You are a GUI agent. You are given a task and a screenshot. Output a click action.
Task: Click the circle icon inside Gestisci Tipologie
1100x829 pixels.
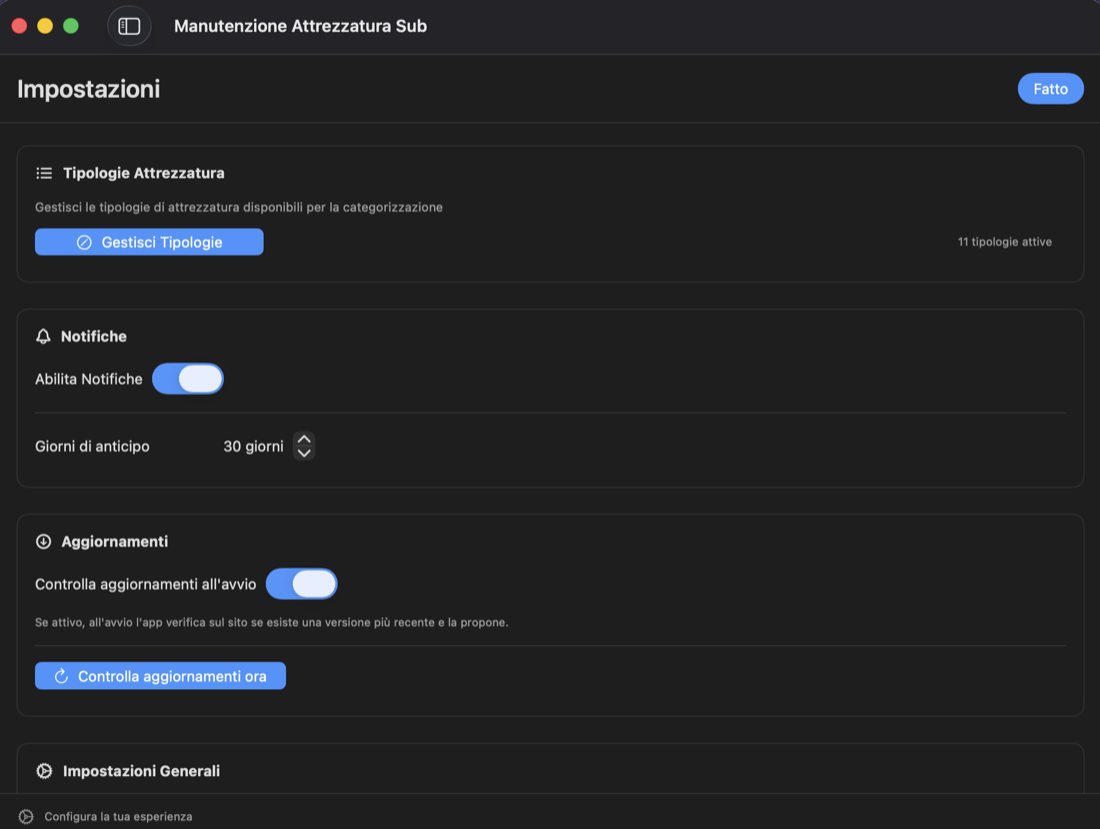click(84, 243)
